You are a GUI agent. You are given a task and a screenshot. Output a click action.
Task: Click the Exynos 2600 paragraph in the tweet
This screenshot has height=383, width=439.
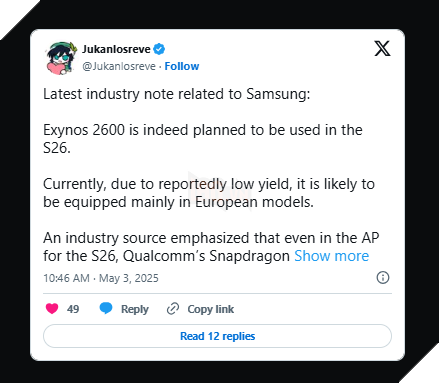pos(203,139)
